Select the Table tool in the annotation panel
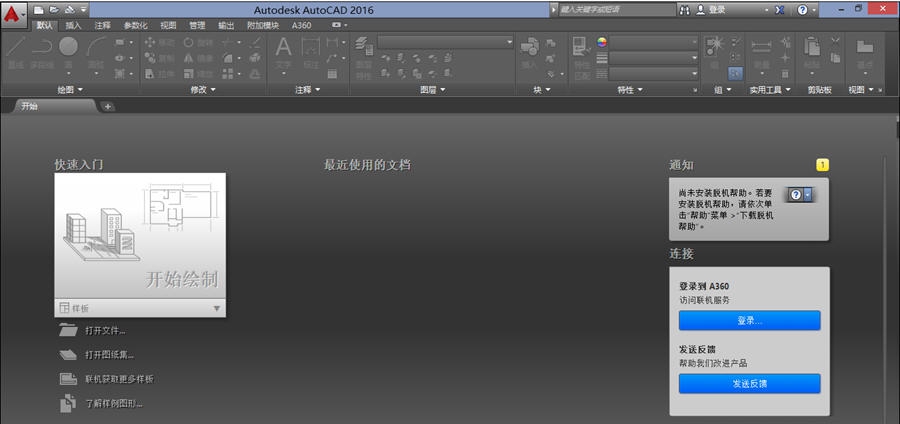Viewport: 900px width, 424px height. point(332,73)
